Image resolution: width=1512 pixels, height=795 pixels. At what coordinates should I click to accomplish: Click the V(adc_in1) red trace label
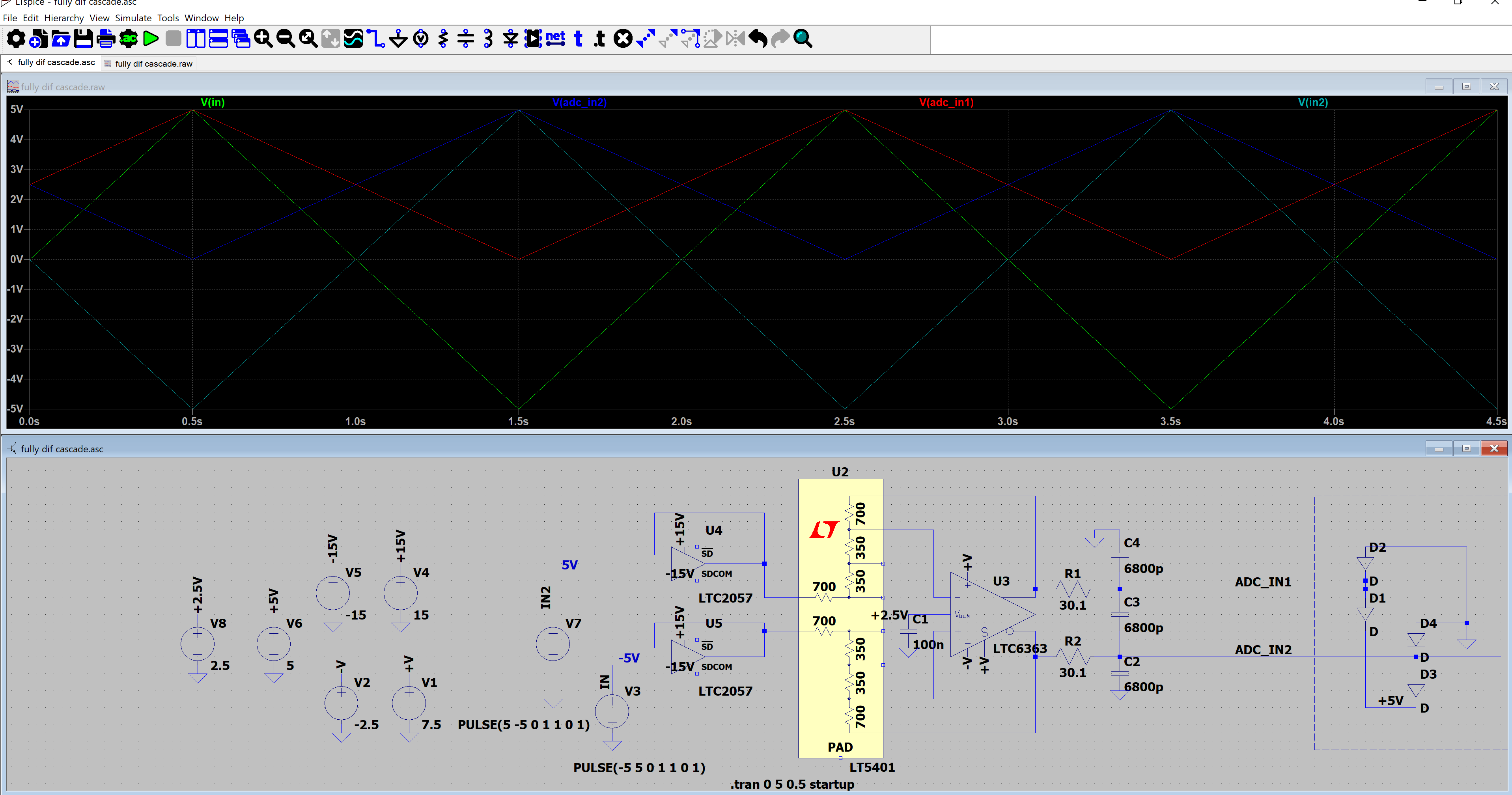[x=946, y=102]
